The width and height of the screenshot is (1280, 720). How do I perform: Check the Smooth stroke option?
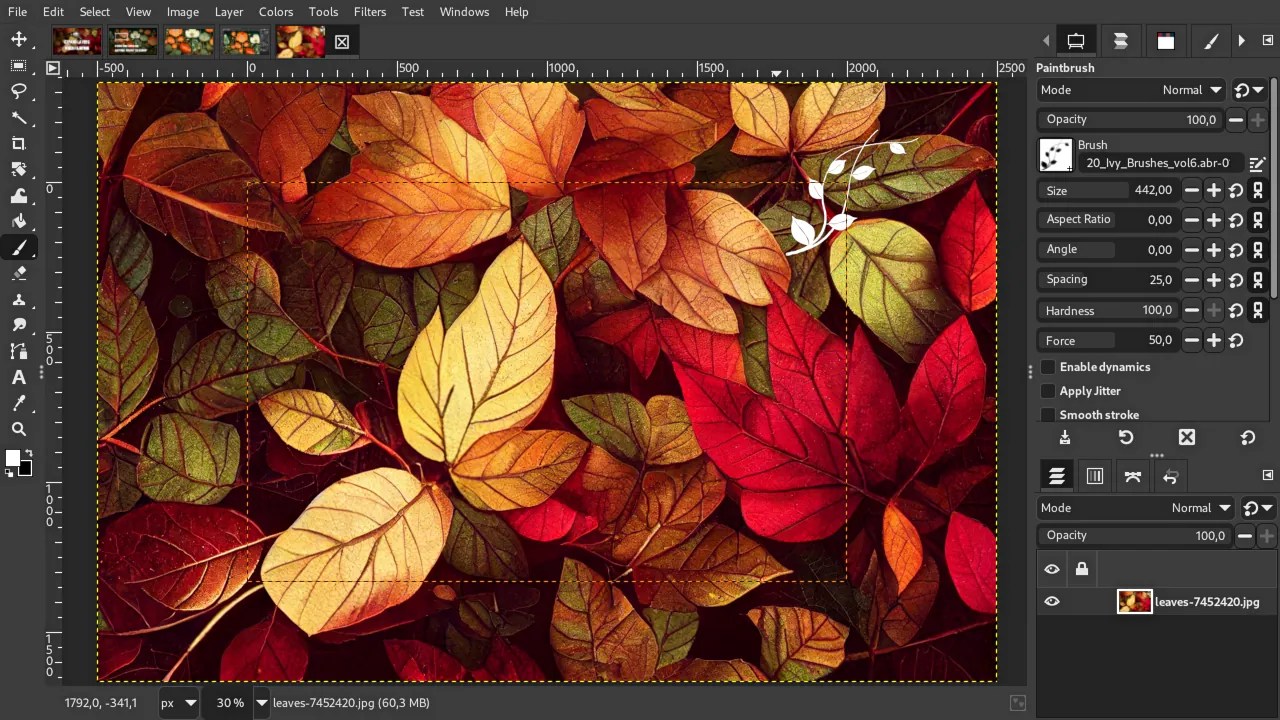[x=1048, y=414]
